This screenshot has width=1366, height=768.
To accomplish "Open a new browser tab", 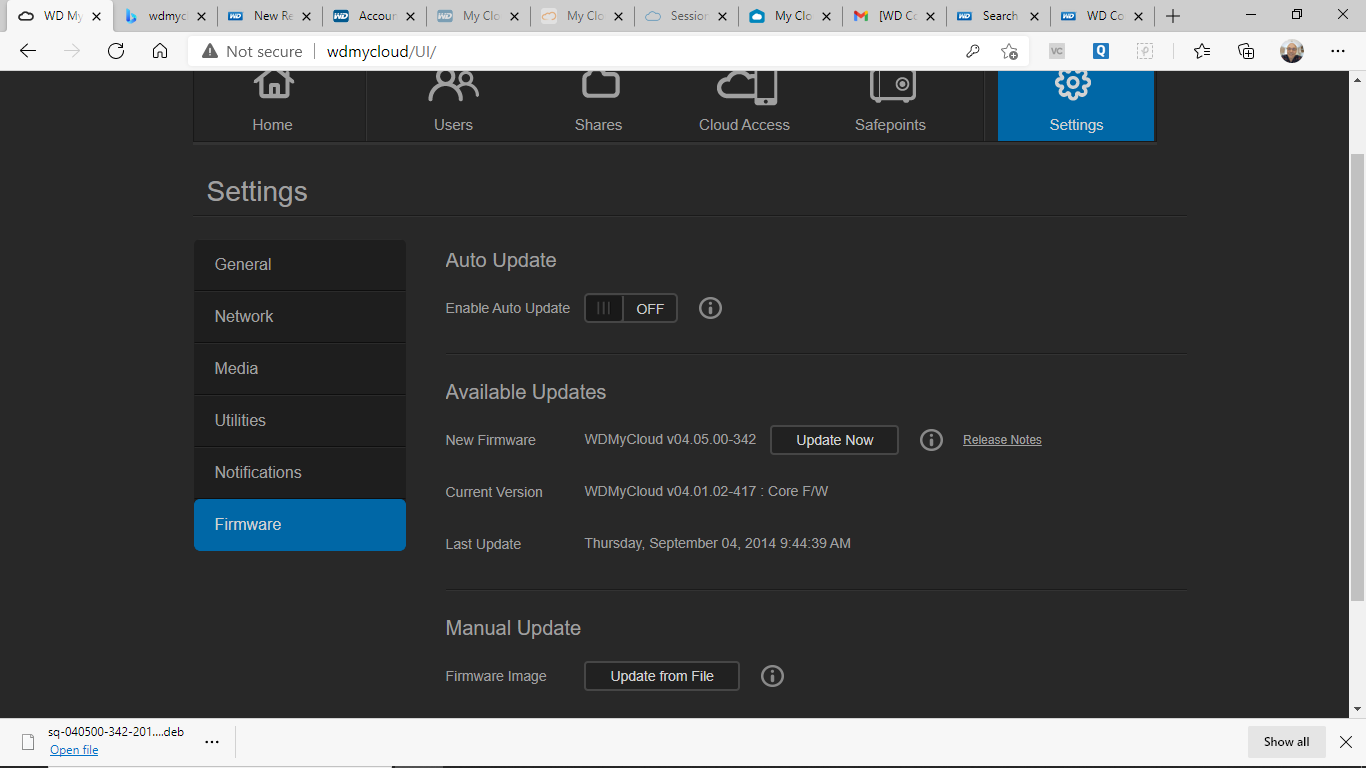I will (1173, 16).
